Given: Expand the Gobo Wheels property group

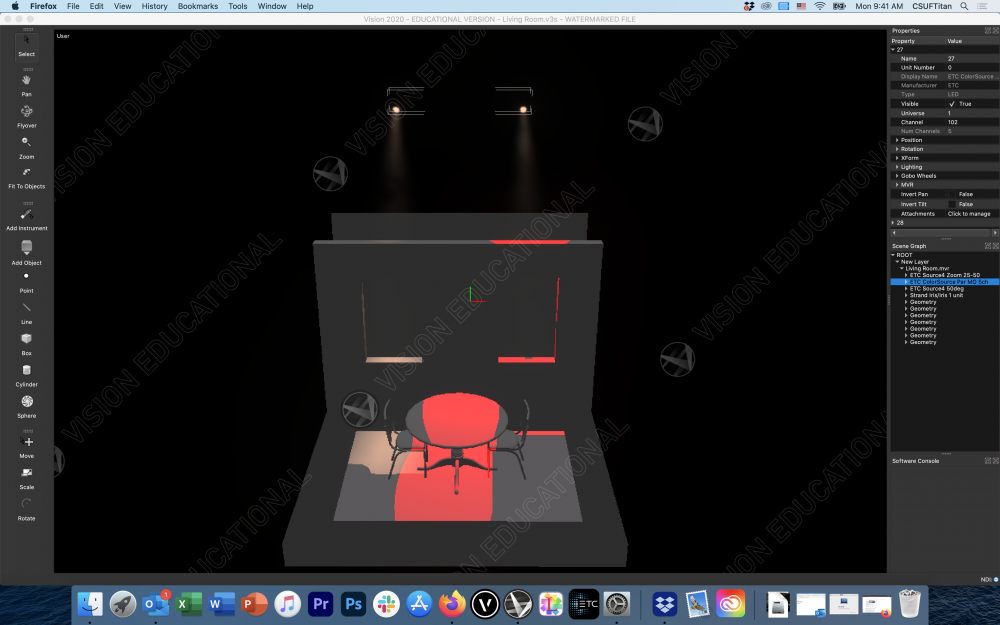Looking at the screenshot, I should tap(897, 176).
